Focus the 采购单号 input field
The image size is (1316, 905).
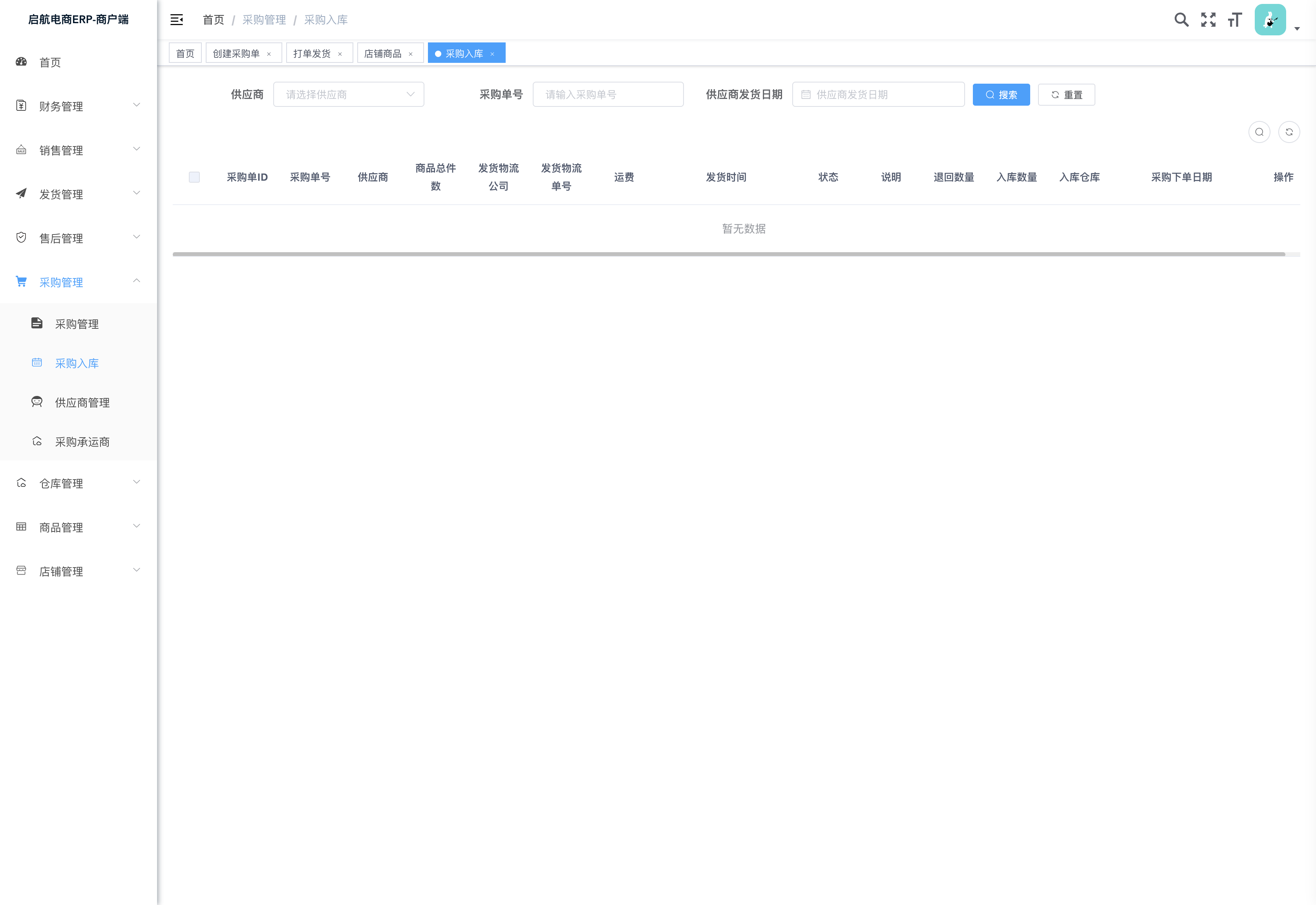tap(608, 94)
